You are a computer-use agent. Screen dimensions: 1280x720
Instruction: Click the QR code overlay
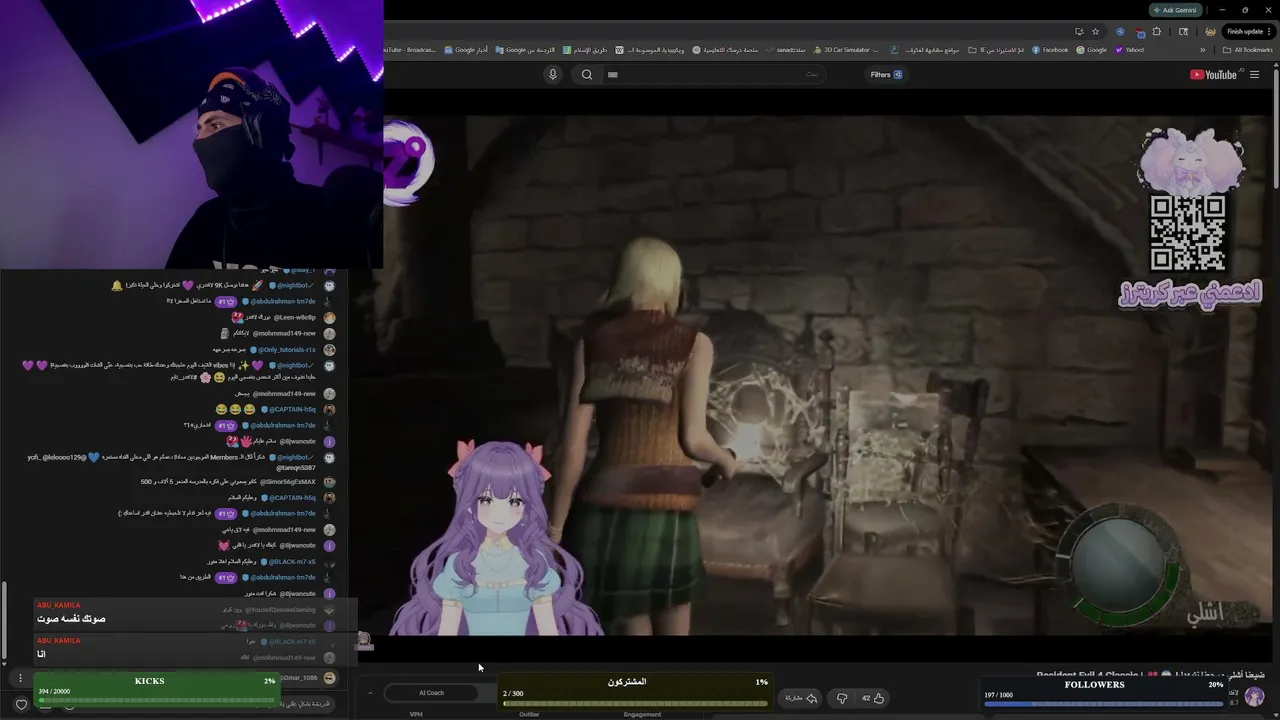pos(1187,233)
